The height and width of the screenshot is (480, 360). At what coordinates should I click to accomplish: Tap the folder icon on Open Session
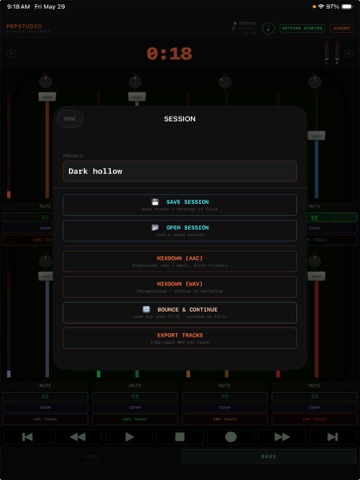click(155, 227)
